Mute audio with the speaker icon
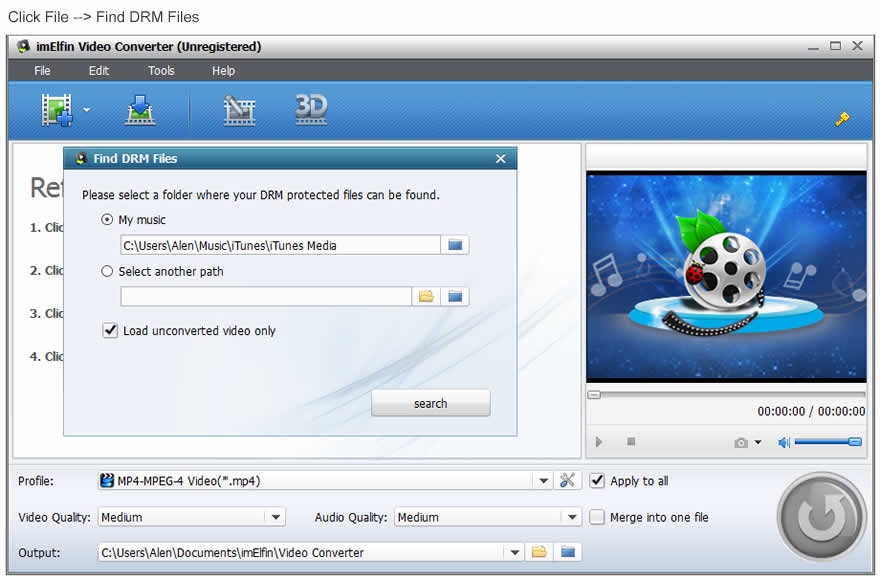The height and width of the screenshot is (580, 880). point(784,442)
